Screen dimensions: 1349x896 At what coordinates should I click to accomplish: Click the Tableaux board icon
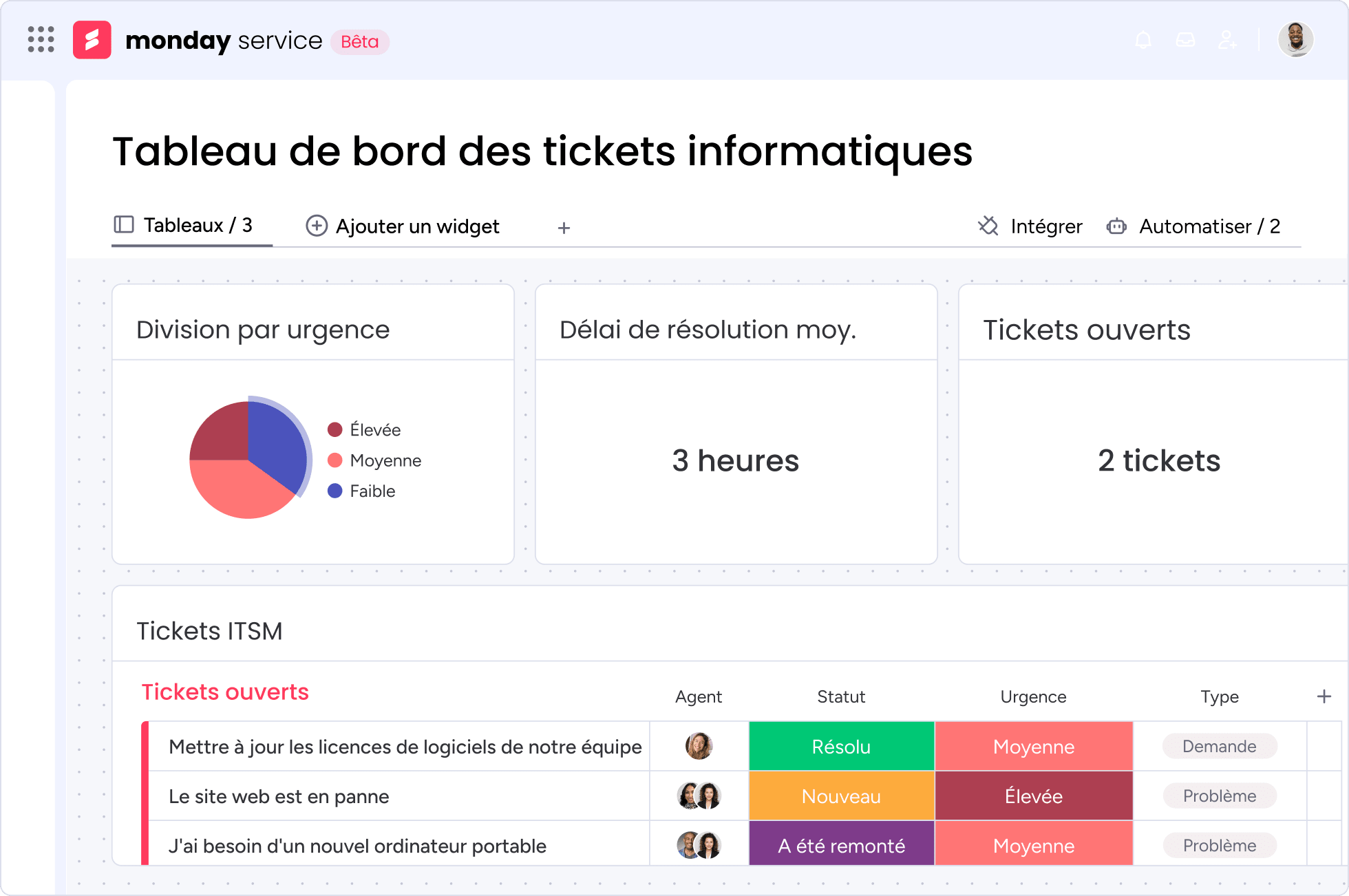pyautogui.click(x=124, y=224)
